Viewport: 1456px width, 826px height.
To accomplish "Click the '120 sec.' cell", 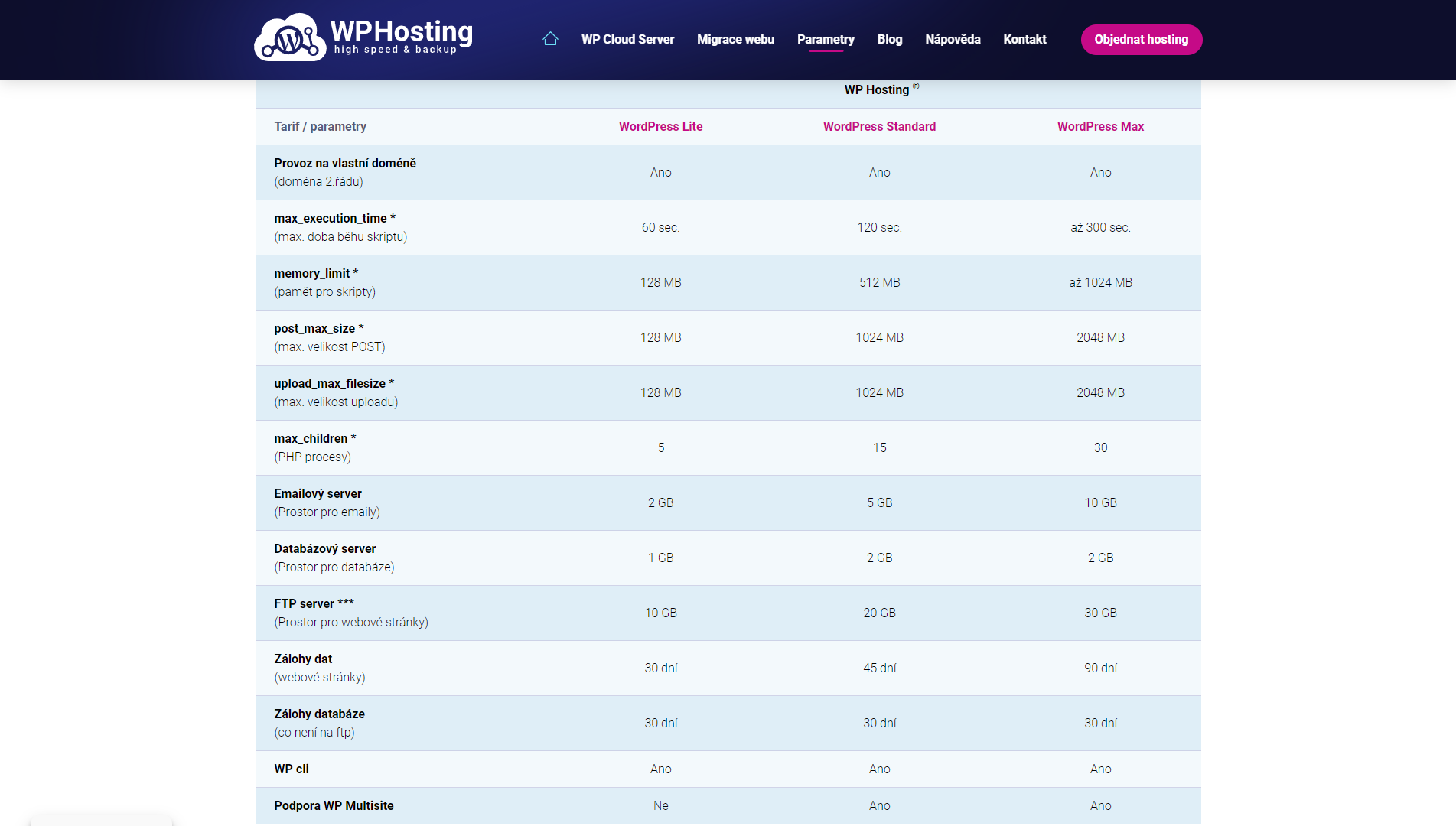I will (x=879, y=228).
